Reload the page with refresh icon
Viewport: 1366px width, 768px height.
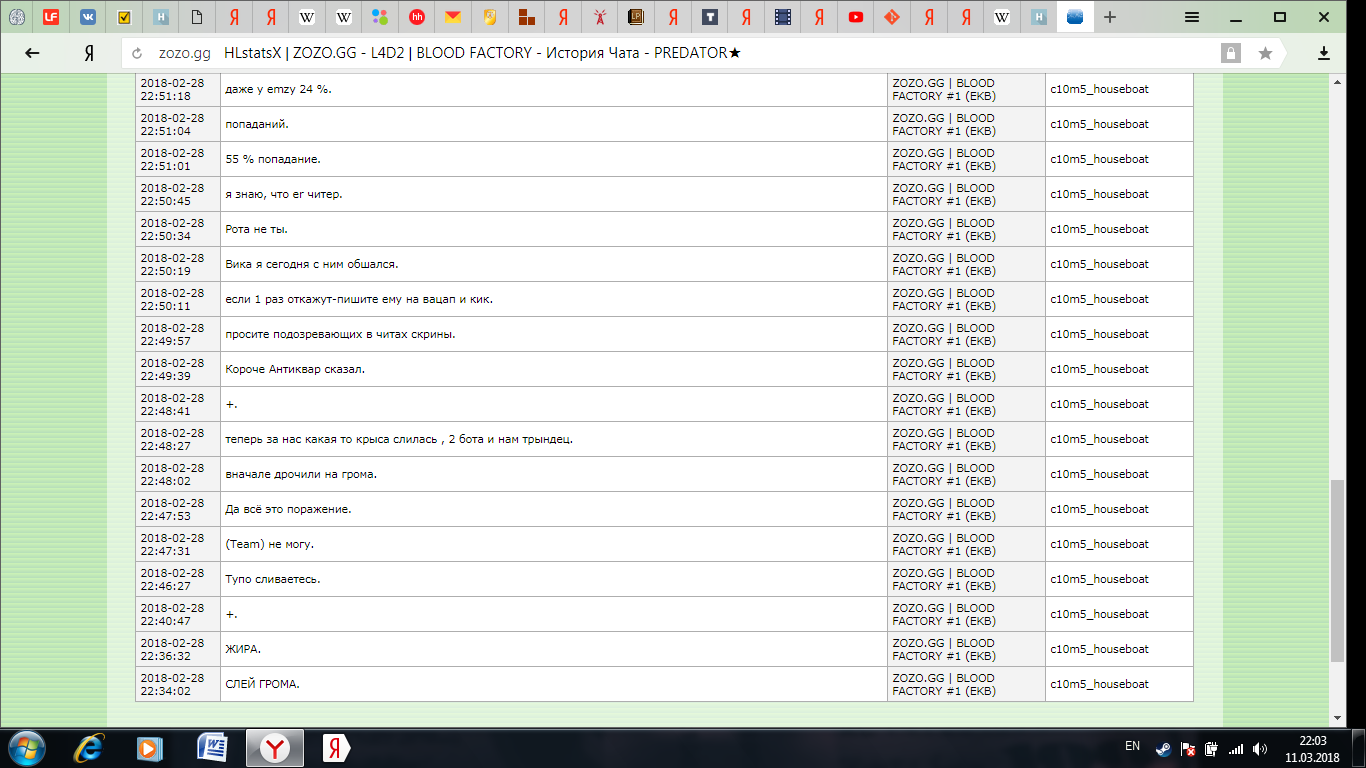[138, 53]
